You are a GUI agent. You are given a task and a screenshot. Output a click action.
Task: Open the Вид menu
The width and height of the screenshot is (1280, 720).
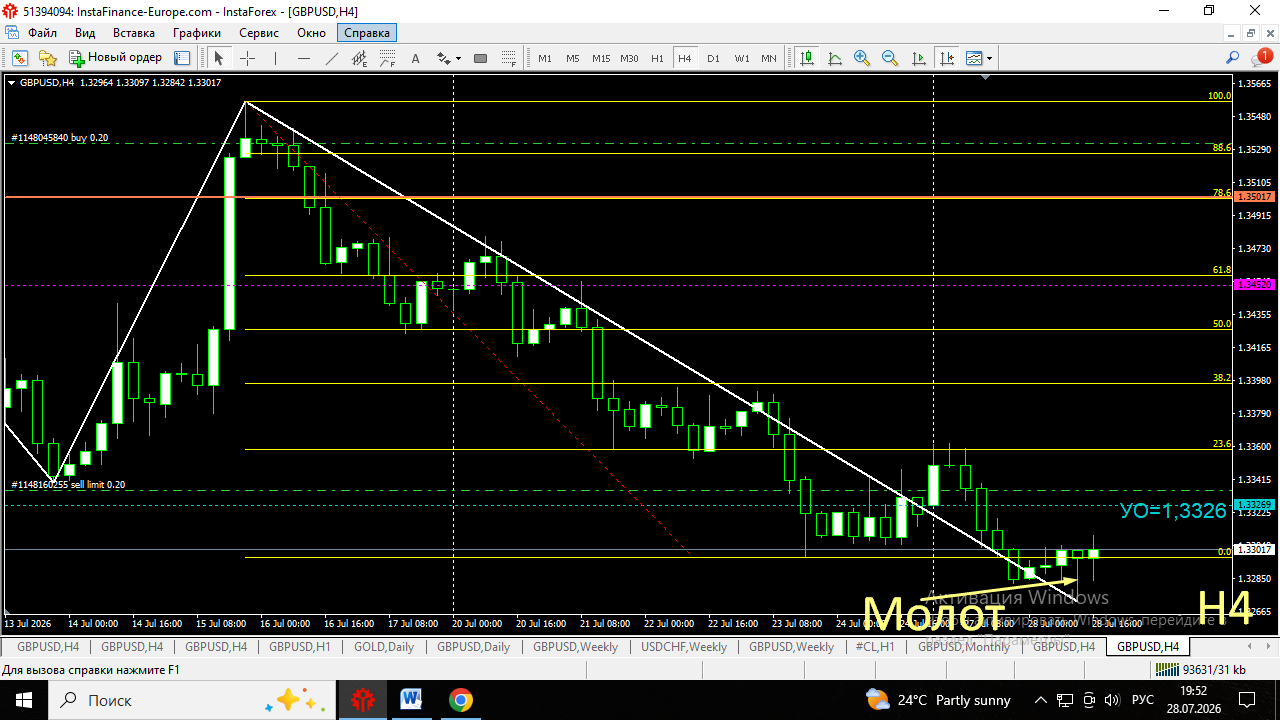point(85,33)
